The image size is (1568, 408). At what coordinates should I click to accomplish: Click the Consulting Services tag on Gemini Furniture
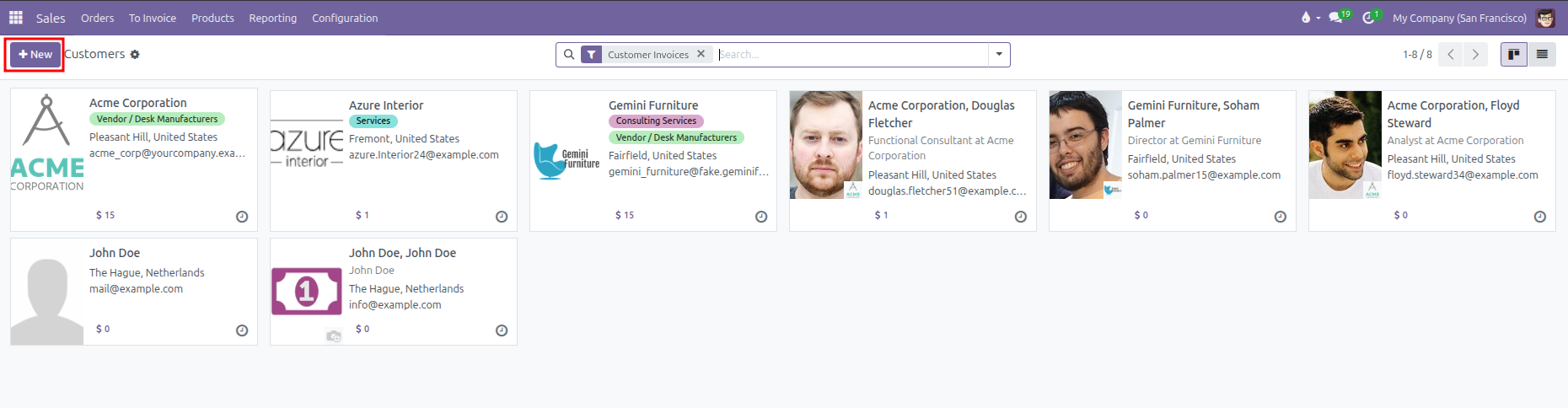coord(656,121)
